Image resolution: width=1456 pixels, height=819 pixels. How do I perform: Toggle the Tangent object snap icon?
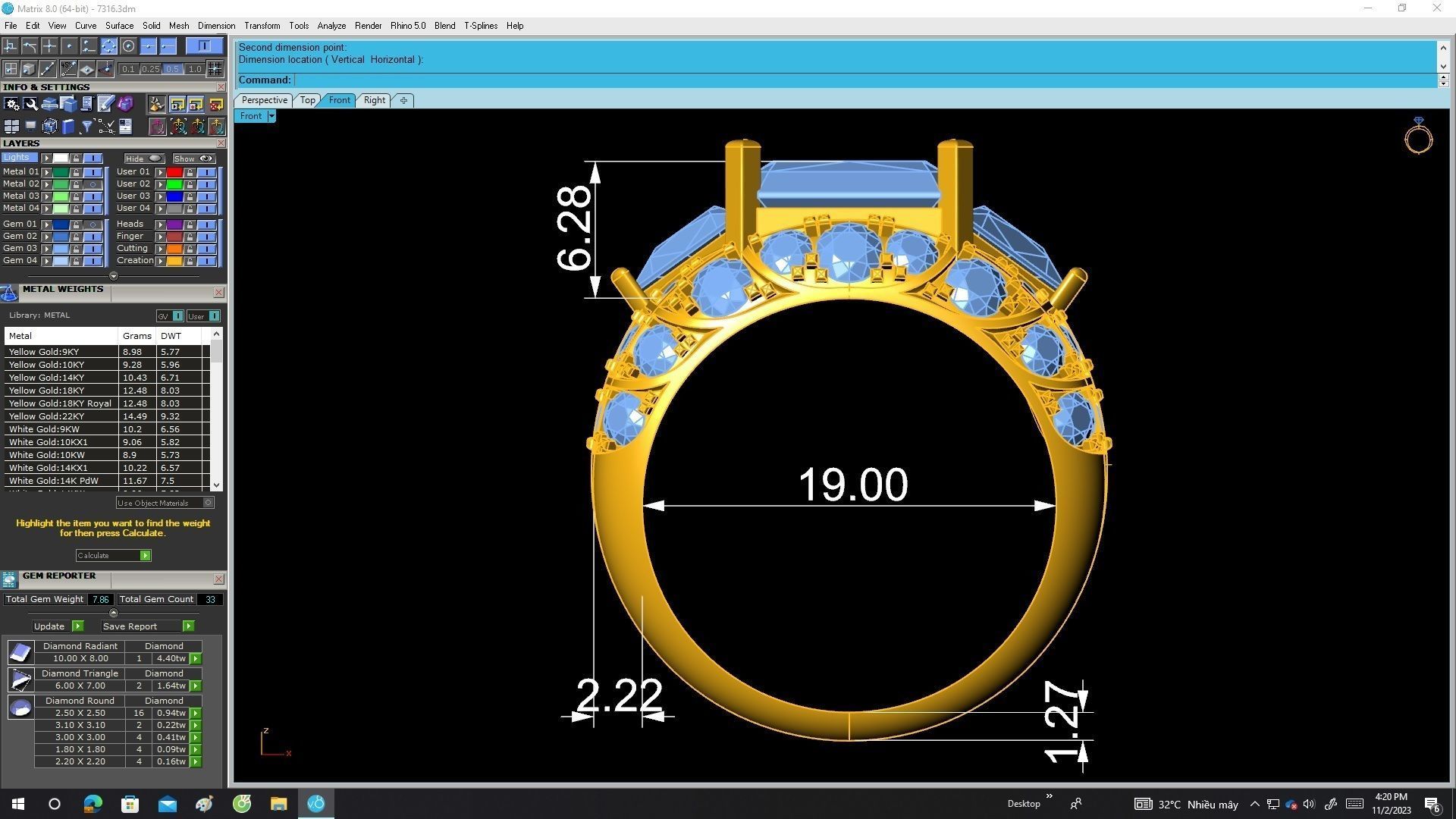[30, 46]
